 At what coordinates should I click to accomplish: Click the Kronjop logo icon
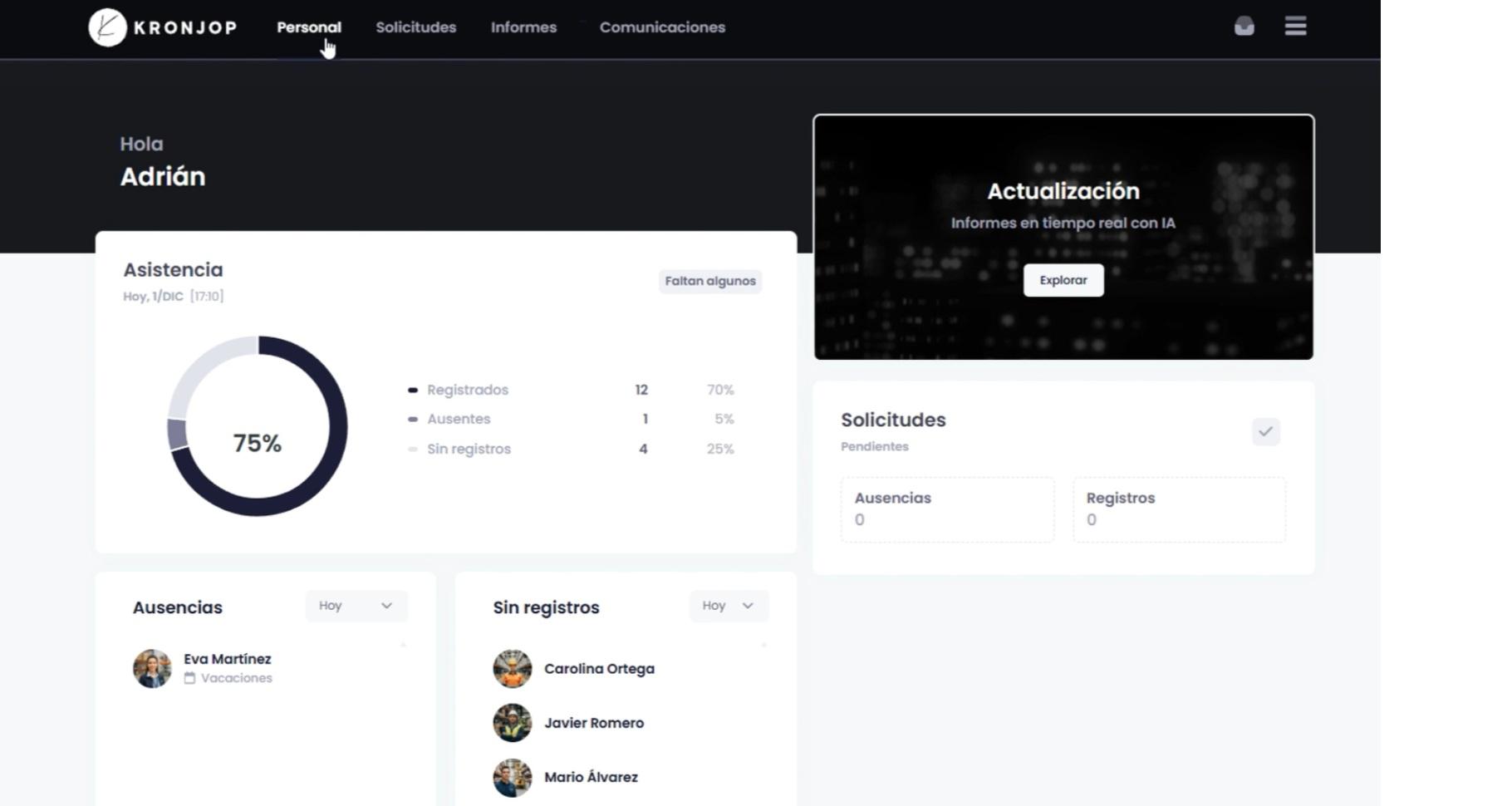[x=107, y=27]
